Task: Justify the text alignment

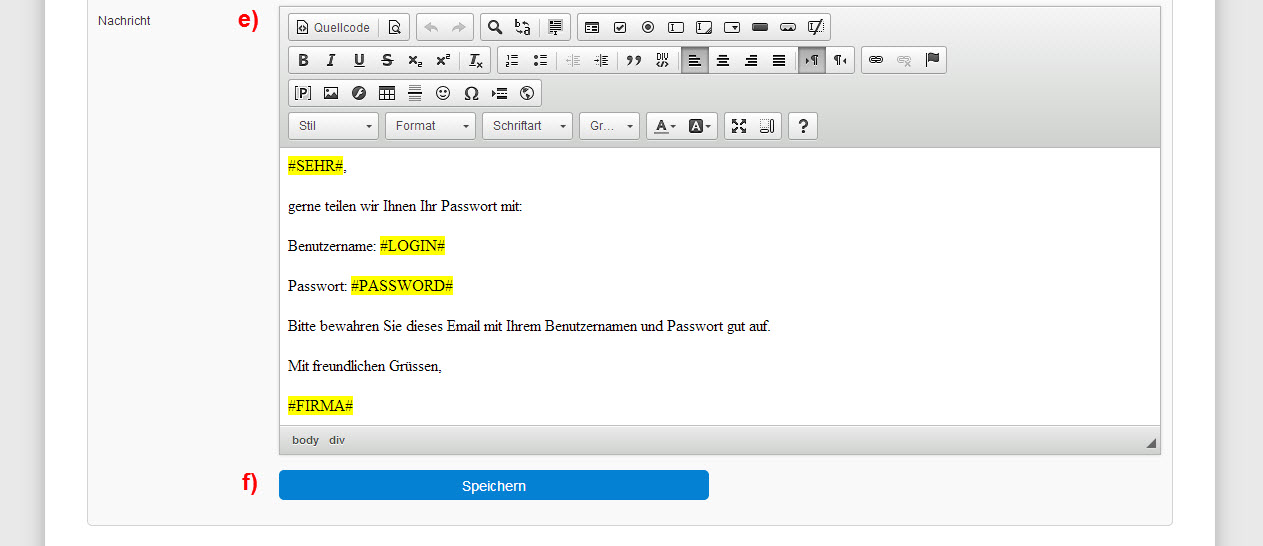Action: 779,60
